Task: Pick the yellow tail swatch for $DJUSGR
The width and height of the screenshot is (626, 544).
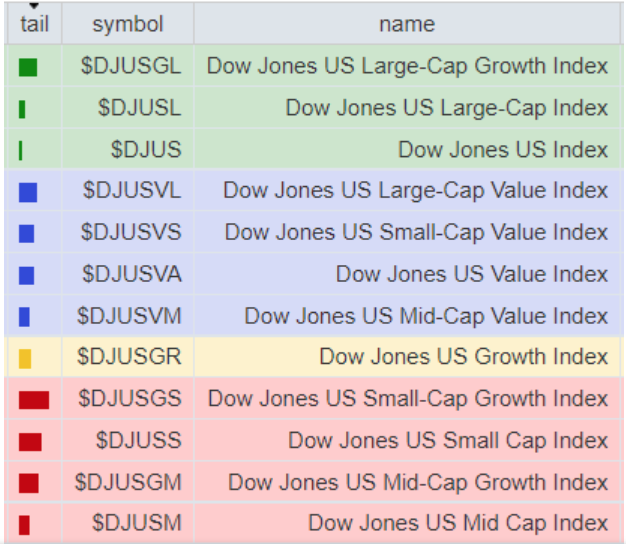Action: [x=25, y=358]
